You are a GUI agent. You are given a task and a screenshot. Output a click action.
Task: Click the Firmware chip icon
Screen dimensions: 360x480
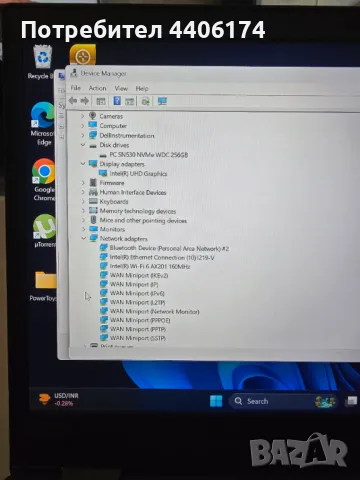[x=93, y=183]
